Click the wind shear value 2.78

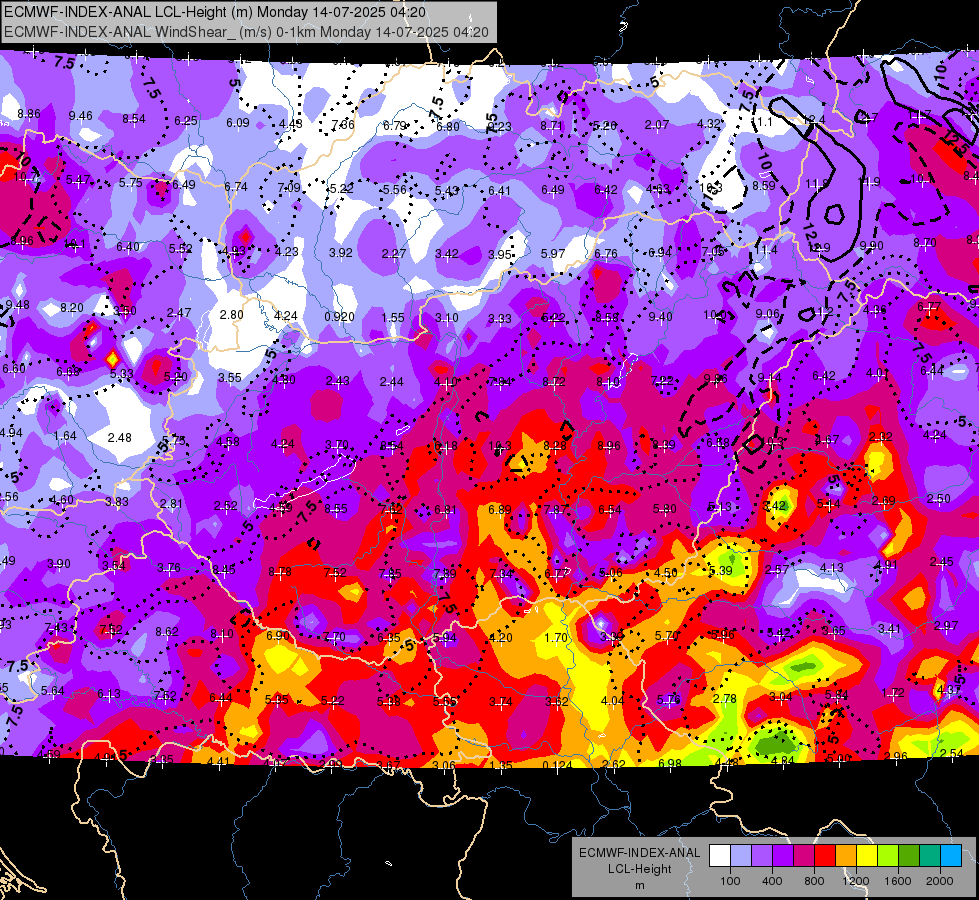point(724,699)
